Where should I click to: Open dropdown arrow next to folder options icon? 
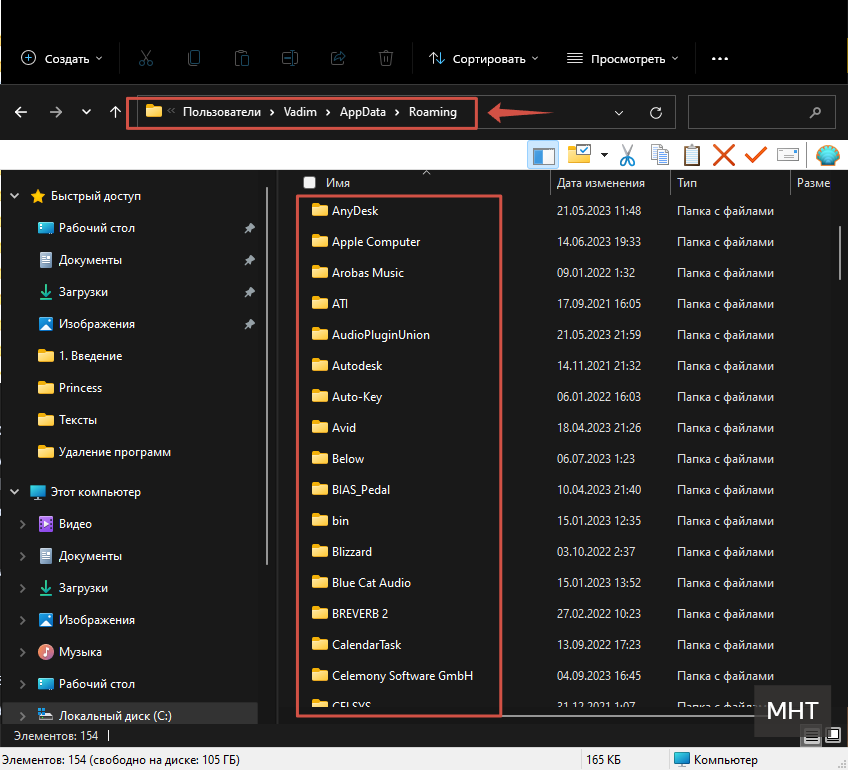click(604, 155)
